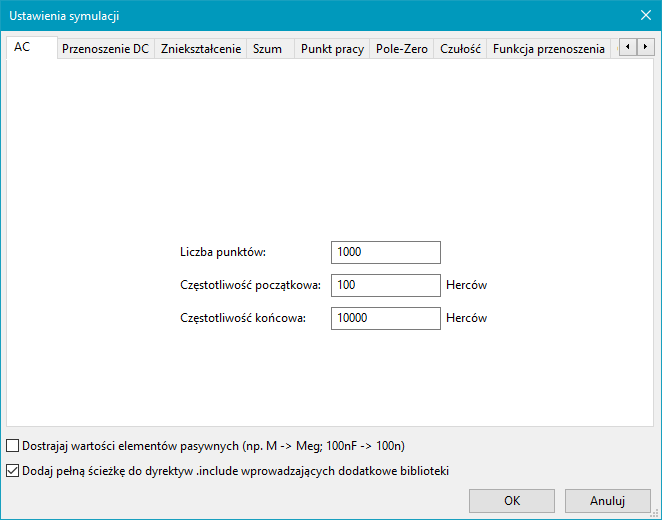The height and width of the screenshot is (520, 662).
Task: Open the Pole-Zero tab
Action: (x=401, y=48)
